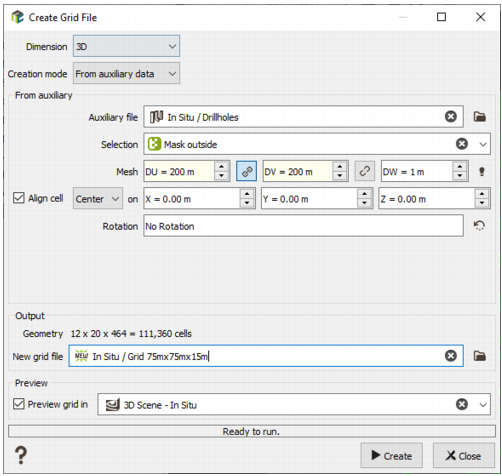Browse for auxiliary file folder icon
The width and height of the screenshot is (502, 476).
pyautogui.click(x=479, y=117)
